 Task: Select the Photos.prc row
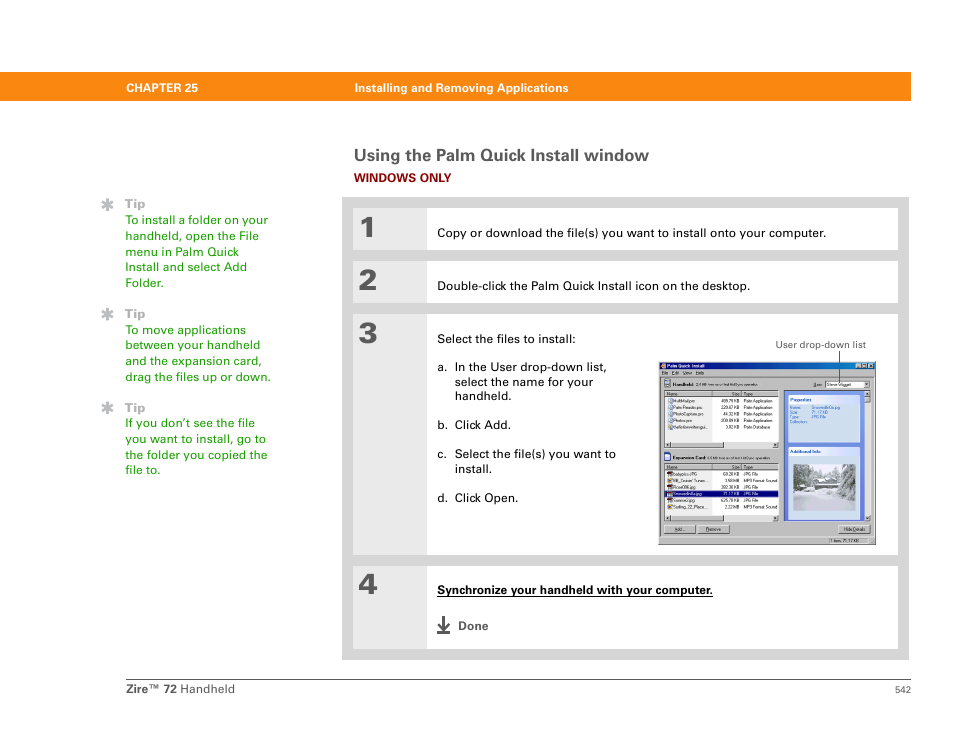pos(721,420)
